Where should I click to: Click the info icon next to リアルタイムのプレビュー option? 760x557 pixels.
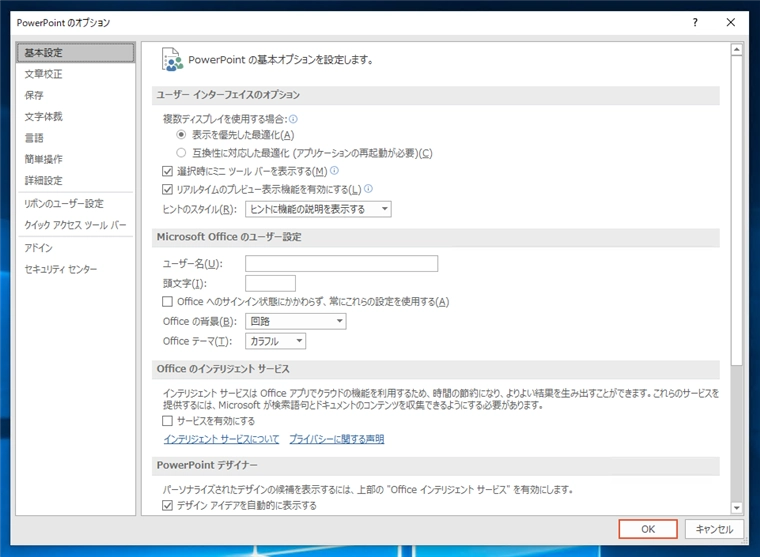point(368,189)
